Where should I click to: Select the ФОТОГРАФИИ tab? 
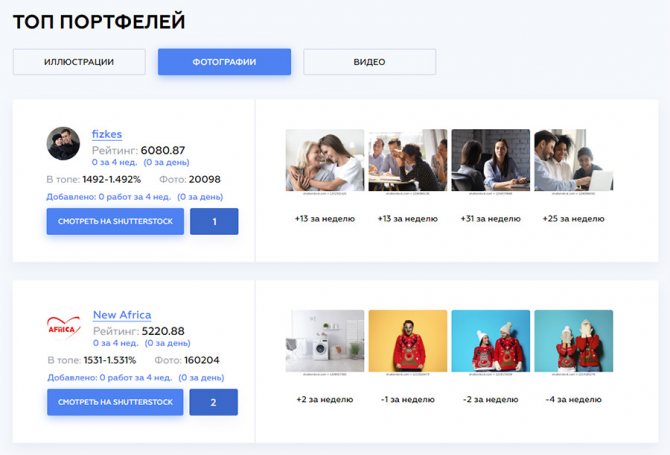click(224, 62)
